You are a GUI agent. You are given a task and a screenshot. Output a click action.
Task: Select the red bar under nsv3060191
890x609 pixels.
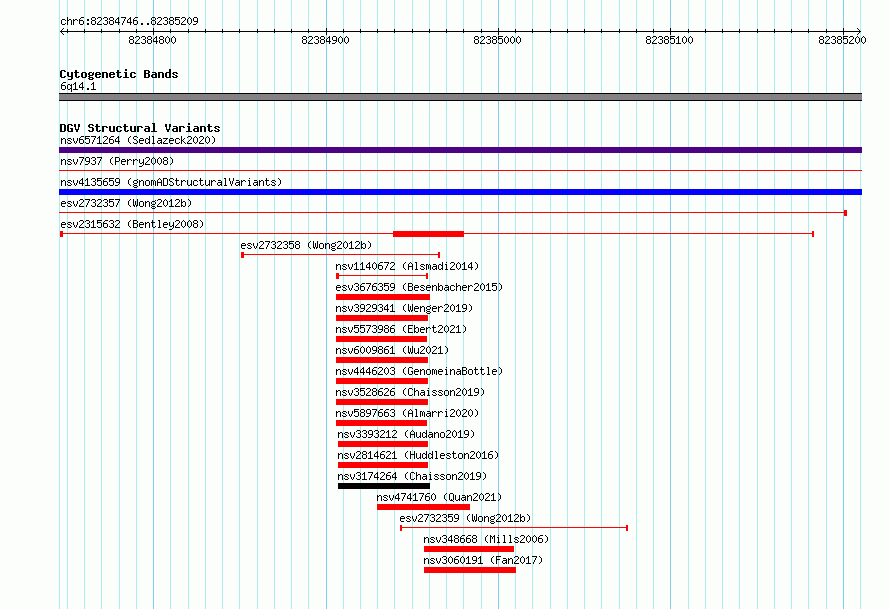pyautogui.click(x=470, y=570)
